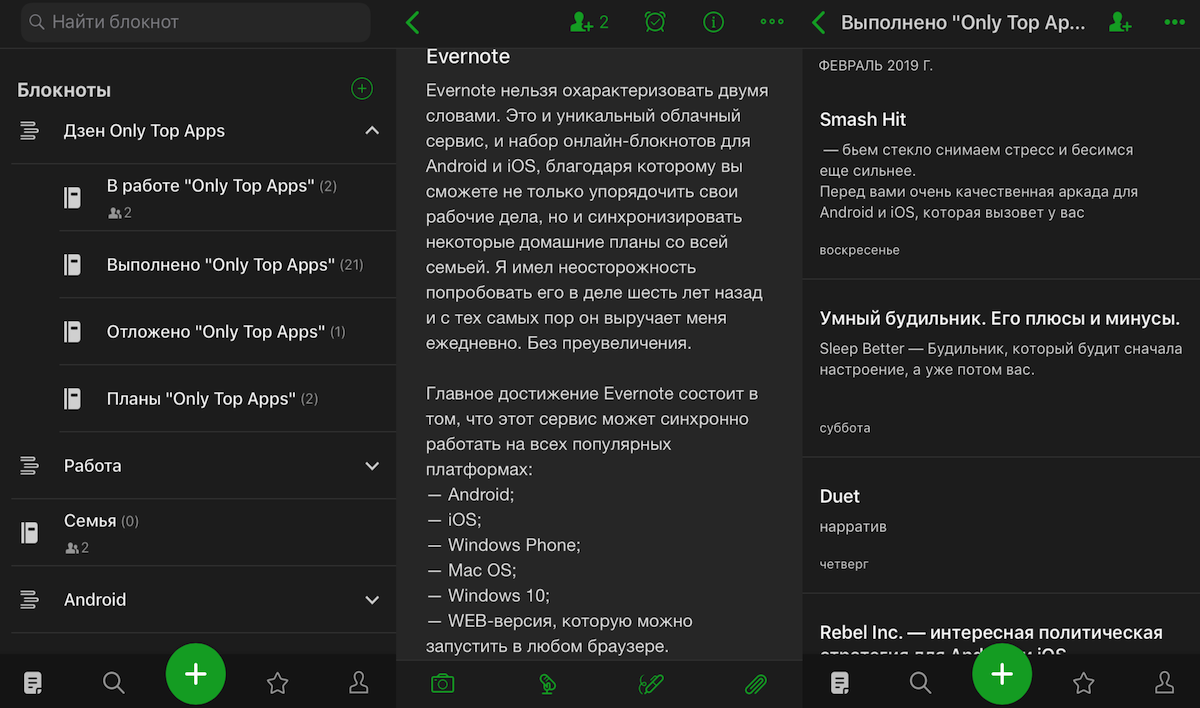
Task: Set a reminder with the alarm clock icon
Action: 655,22
